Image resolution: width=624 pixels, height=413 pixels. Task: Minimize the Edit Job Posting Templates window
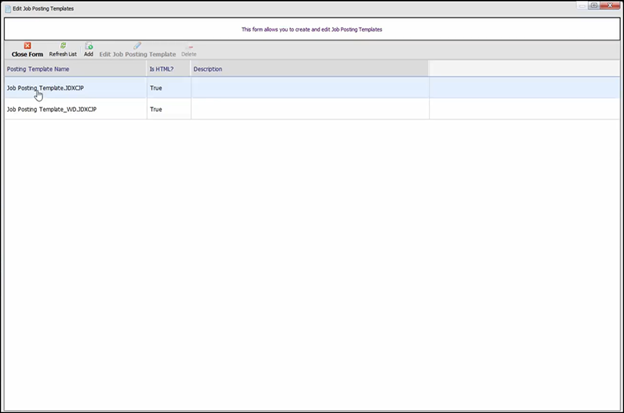click(581, 6)
